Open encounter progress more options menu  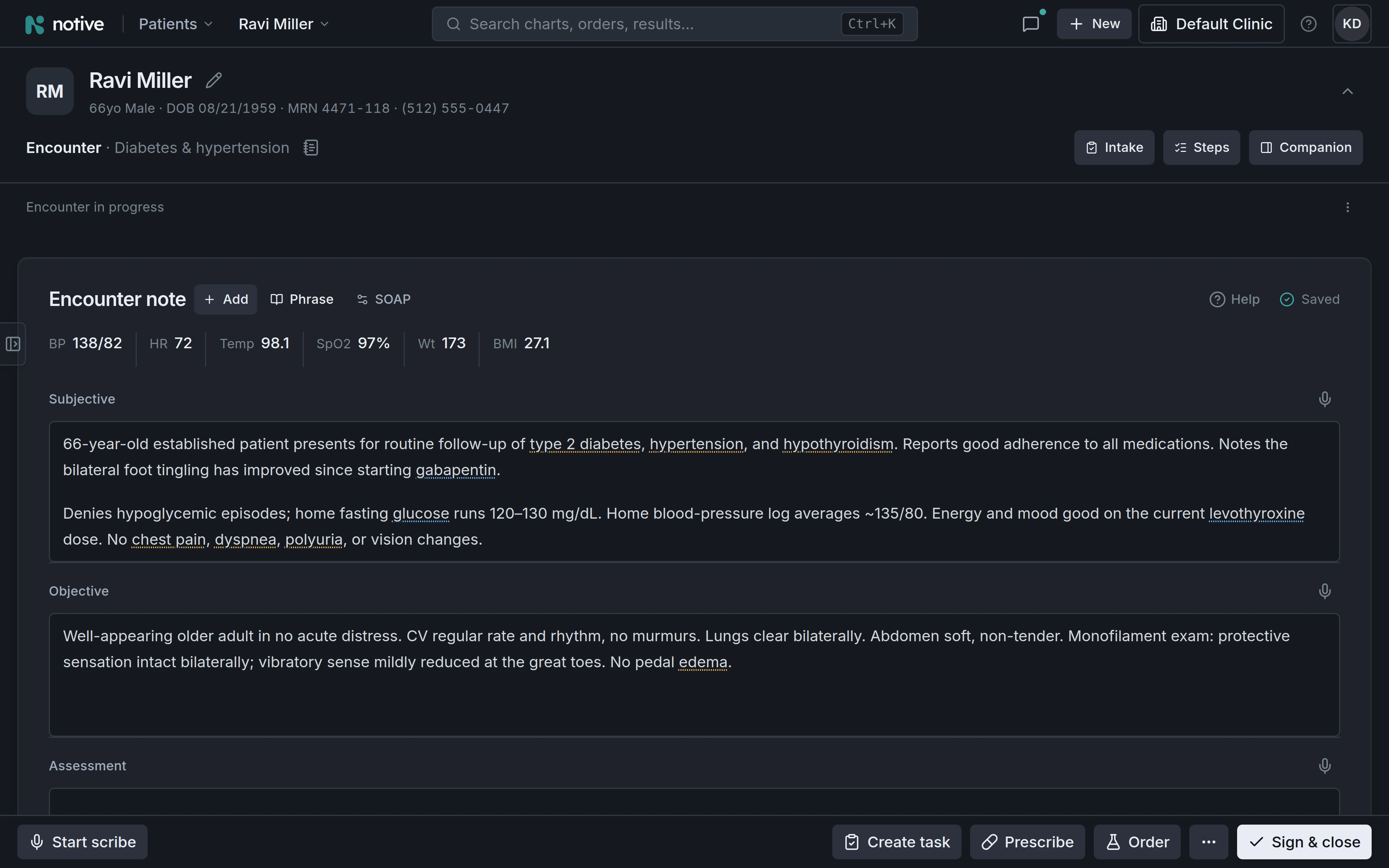[x=1347, y=207]
